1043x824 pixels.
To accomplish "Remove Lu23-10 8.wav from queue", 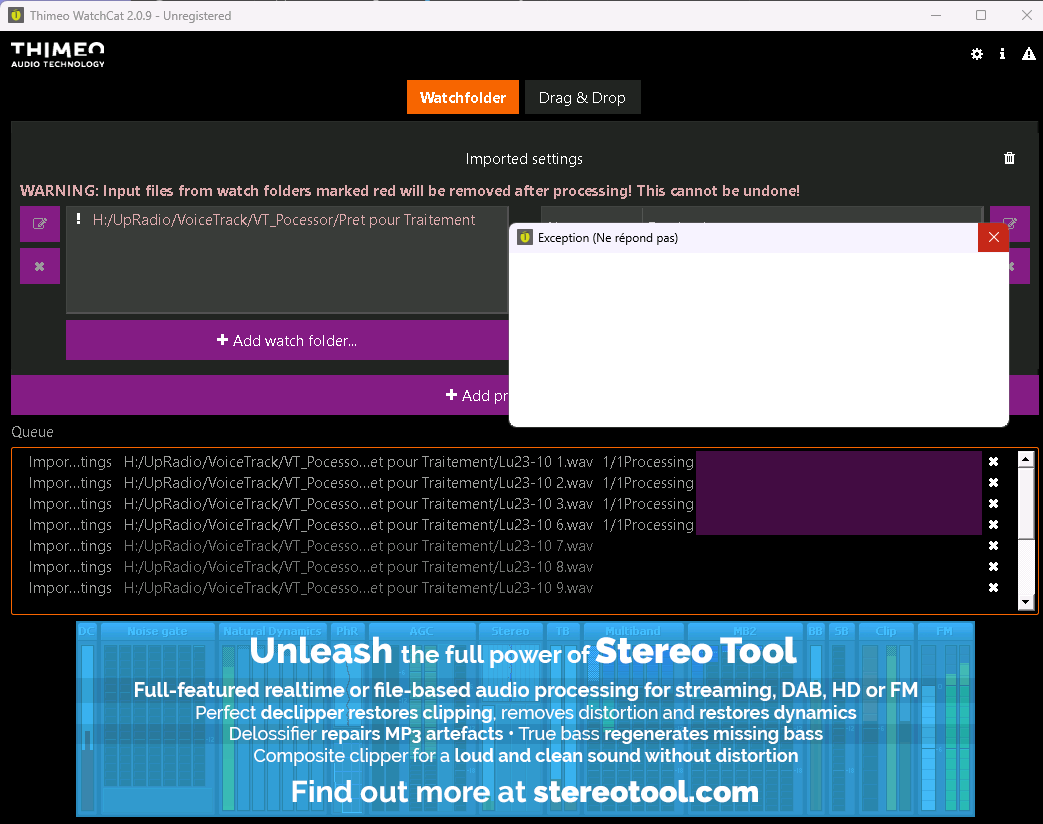I will pos(993,567).
